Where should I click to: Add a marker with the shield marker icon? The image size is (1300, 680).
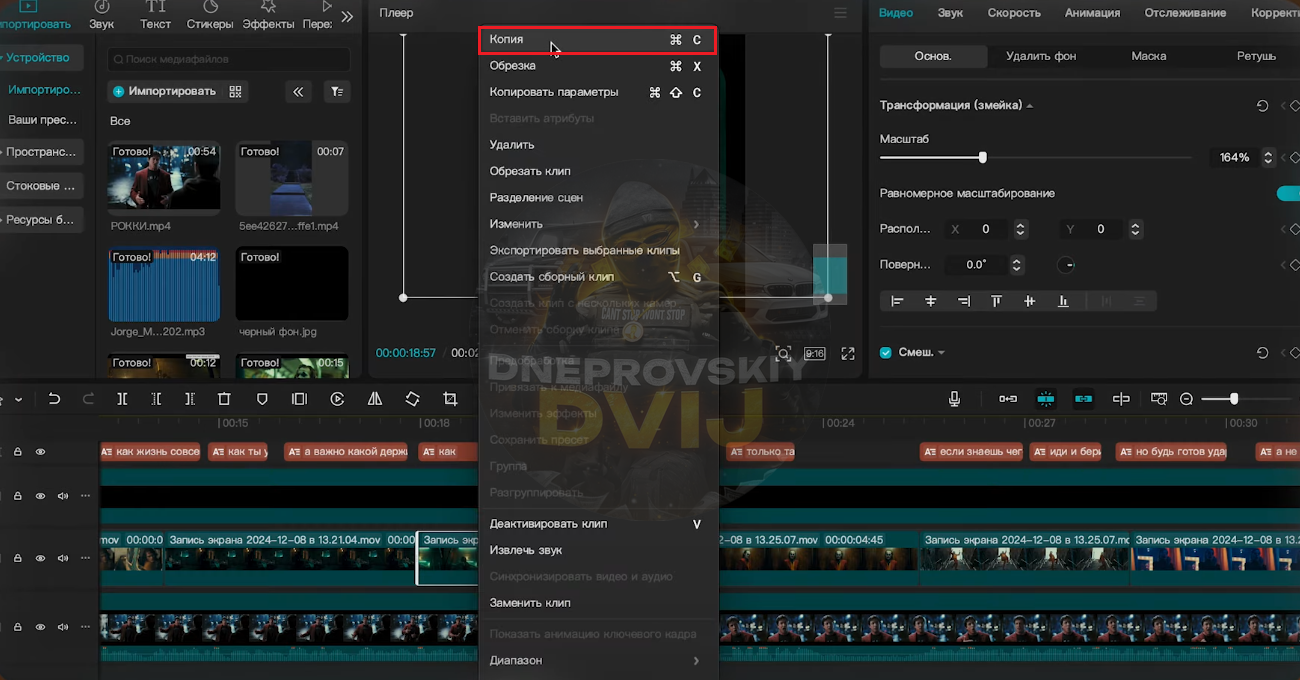click(x=262, y=399)
